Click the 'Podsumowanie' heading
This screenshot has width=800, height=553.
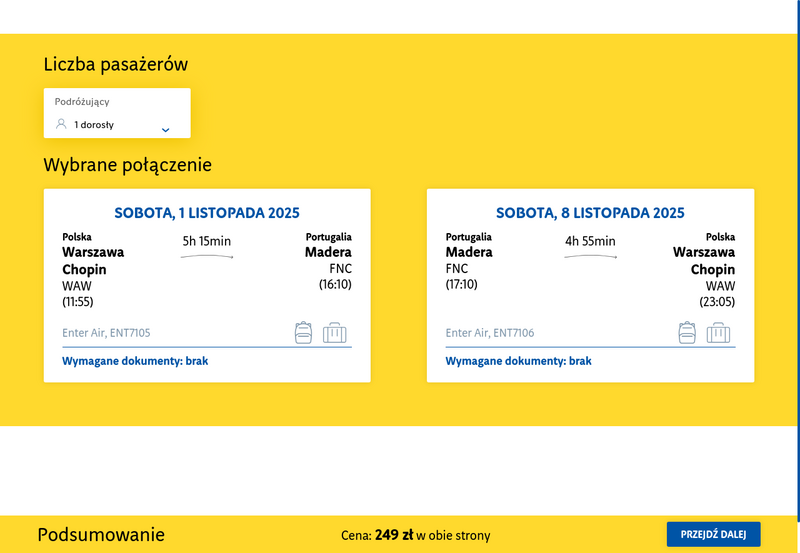101,535
